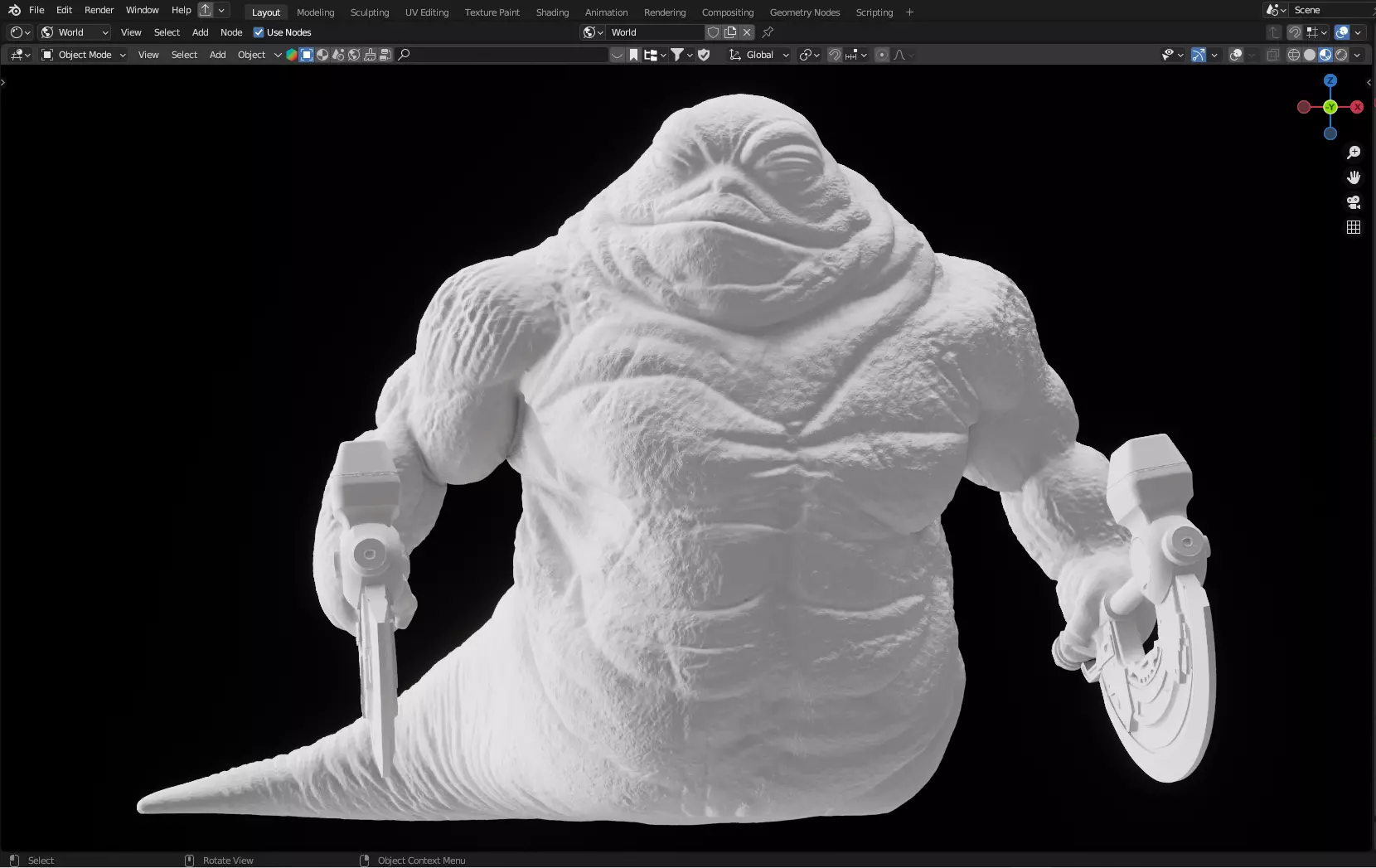Switch to the Animation workspace tab
This screenshot has height=868, width=1376.
(606, 12)
